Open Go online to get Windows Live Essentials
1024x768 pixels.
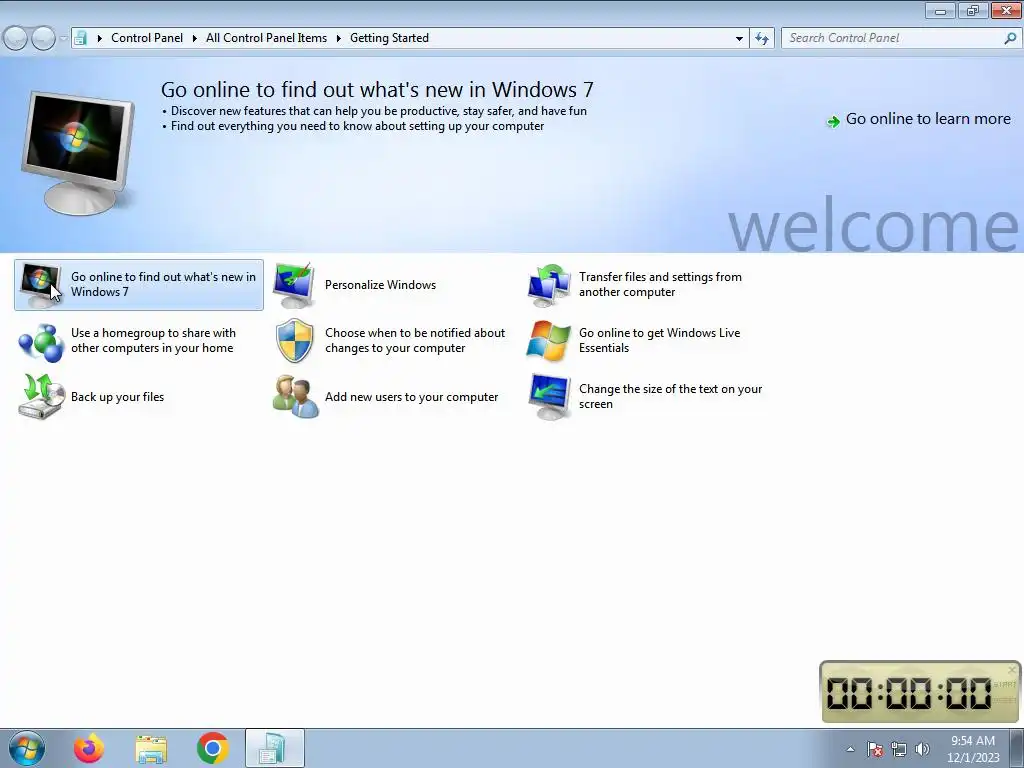pos(660,340)
